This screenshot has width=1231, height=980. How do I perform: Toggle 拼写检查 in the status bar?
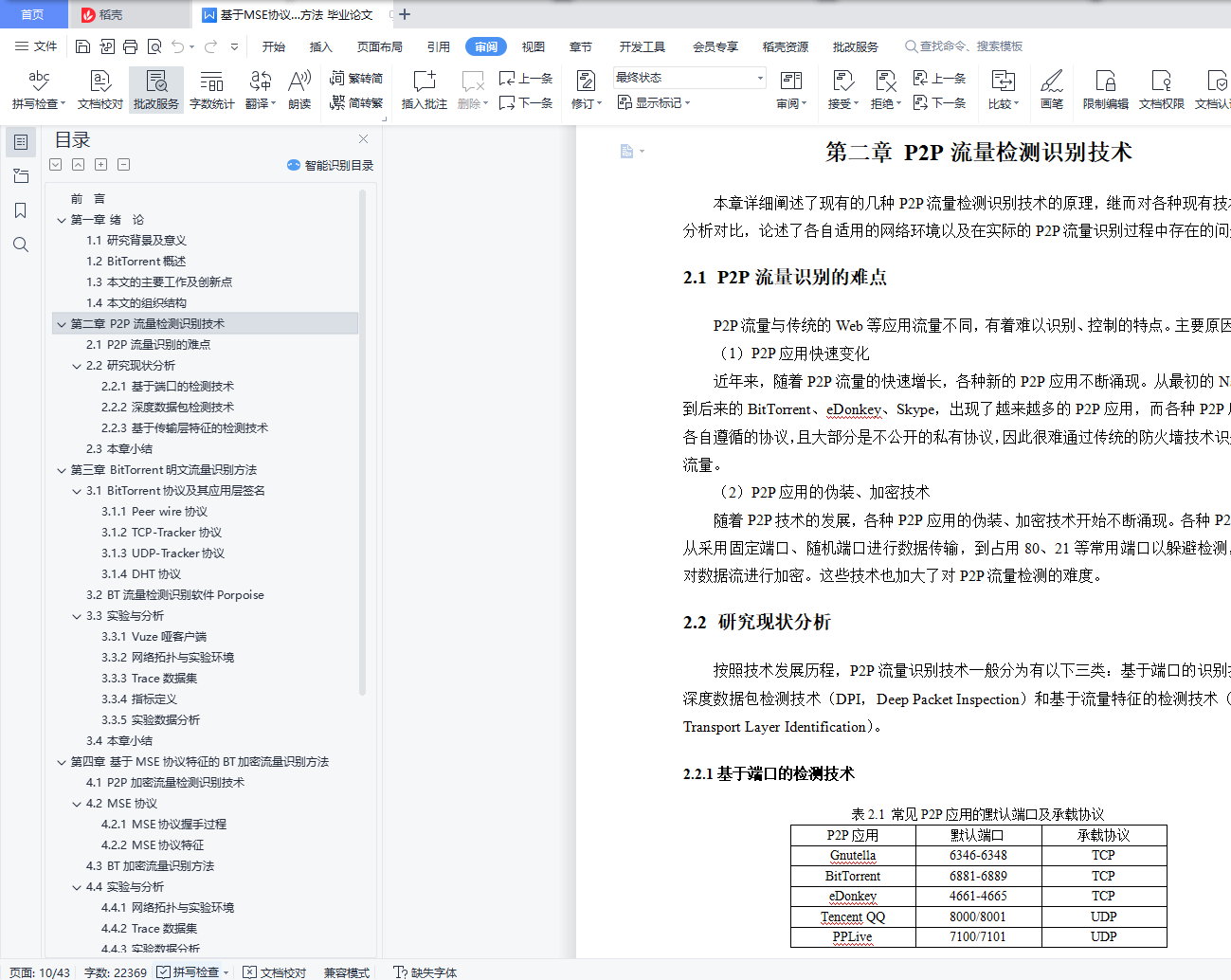coord(189,972)
